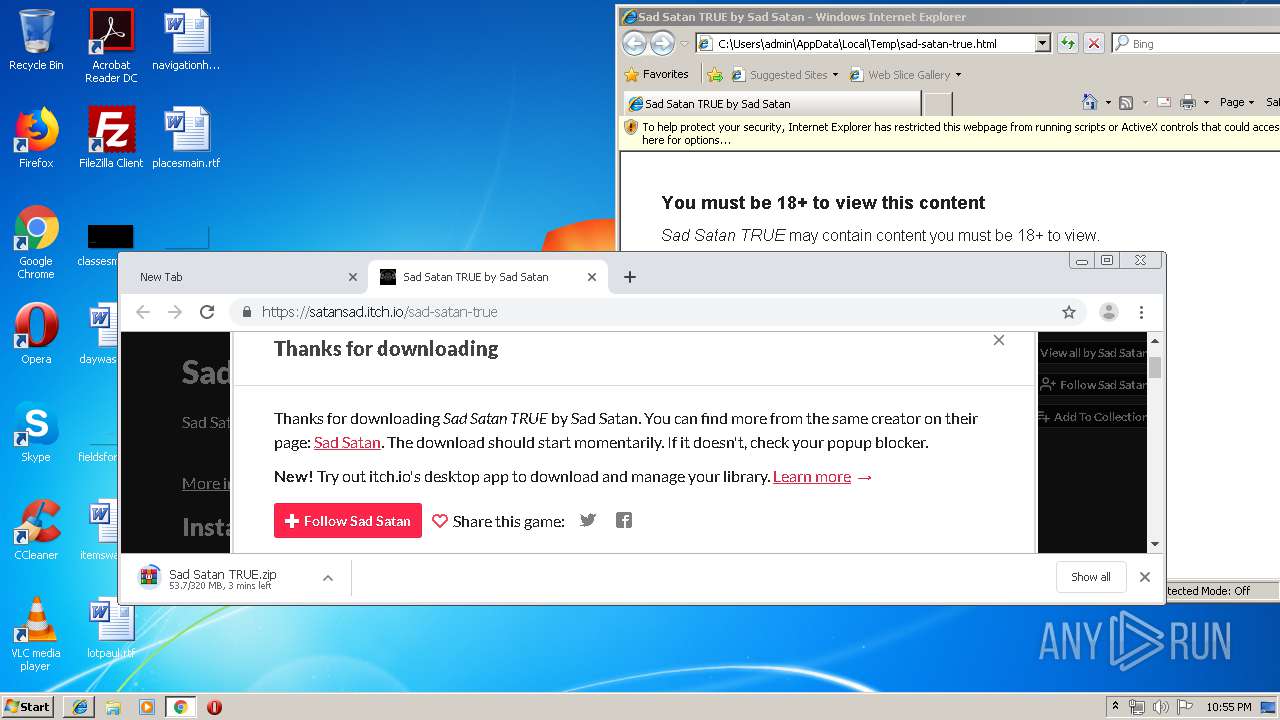Image resolution: width=1280 pixels, height=720 pixels.
Task: Expand Sad Satan TRUE.zip download options
Action: (x=327, y=578)
